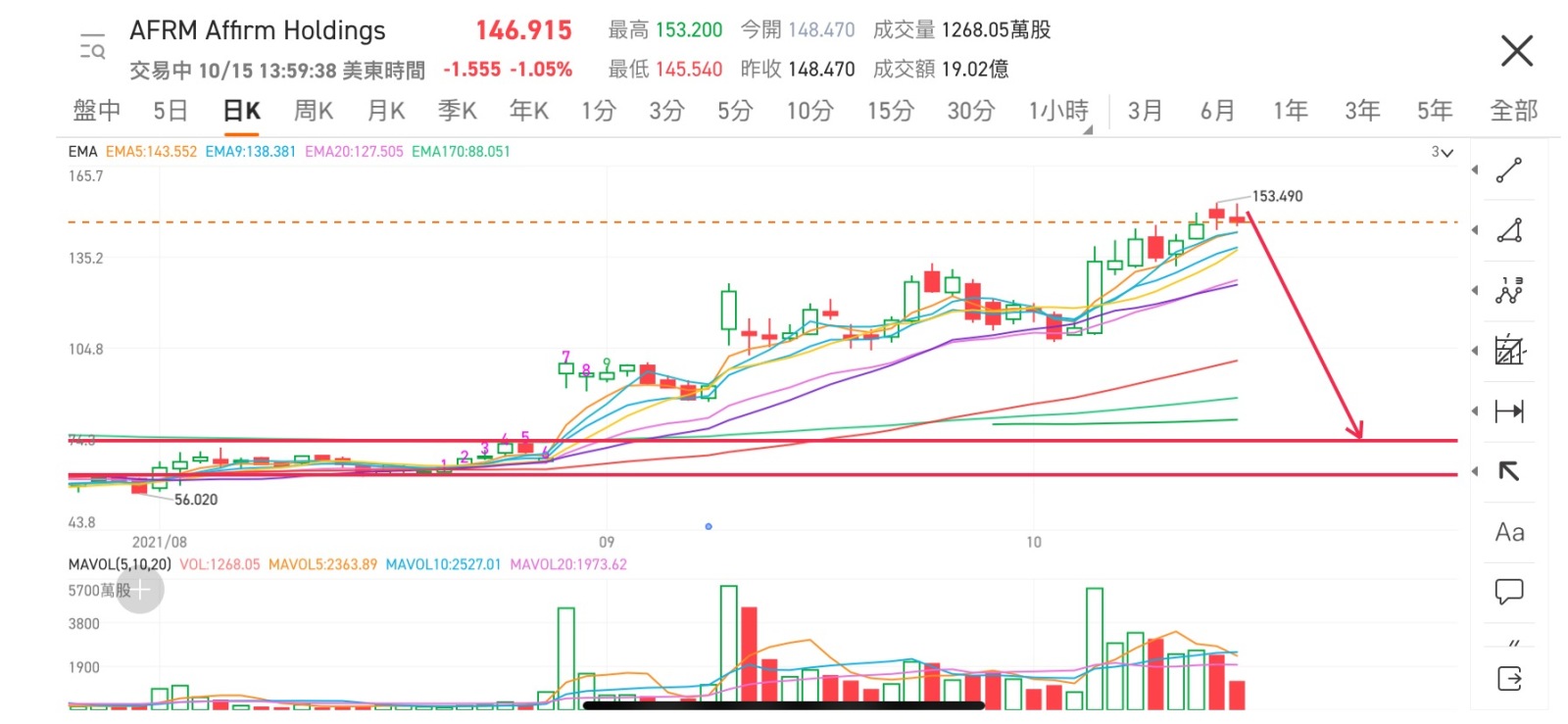Viewport: 1568px width, 724px height.
Task: Select the line drawing tool
Action: click(1509, 170)
